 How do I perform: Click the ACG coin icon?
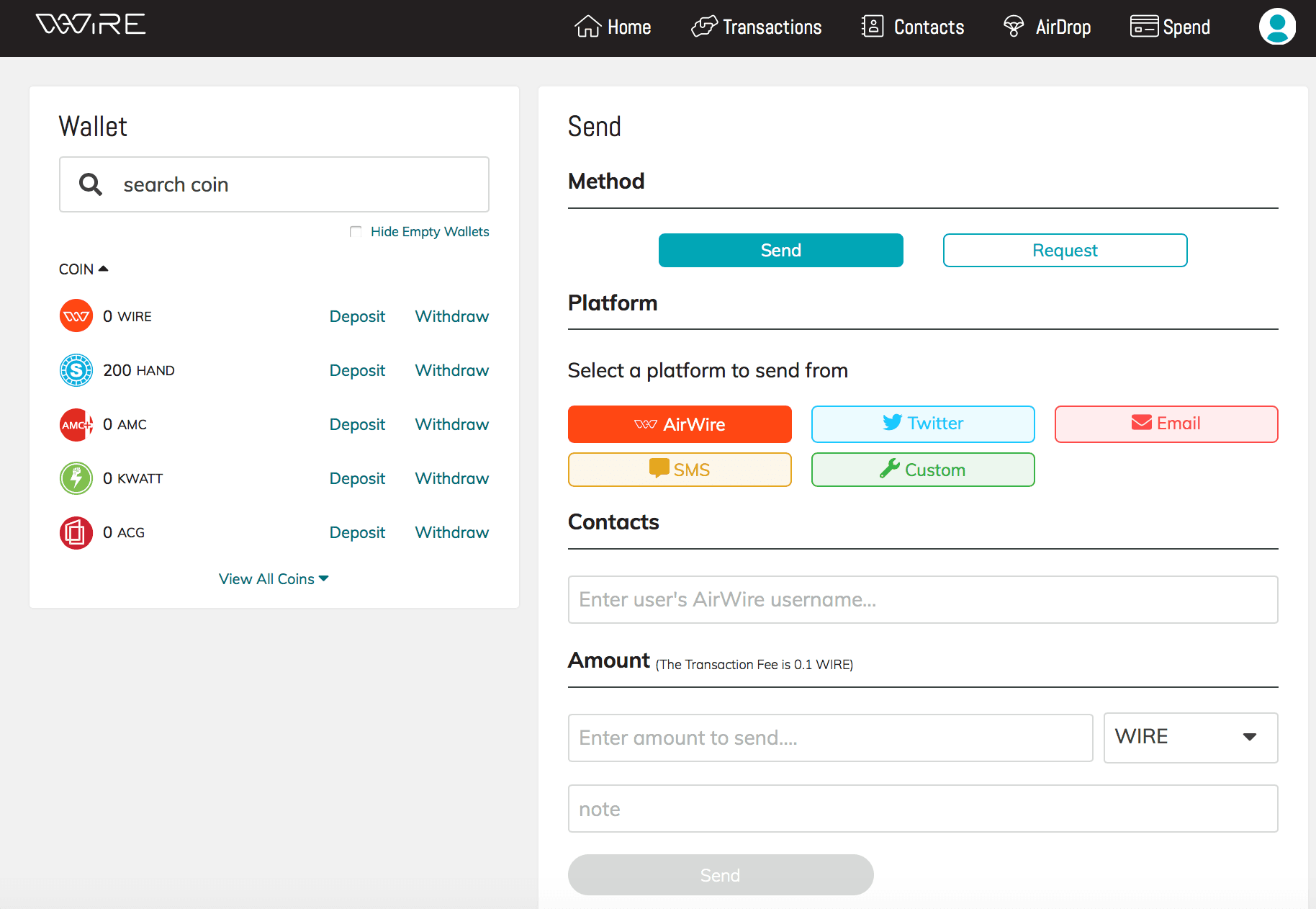tap(76, 532)
